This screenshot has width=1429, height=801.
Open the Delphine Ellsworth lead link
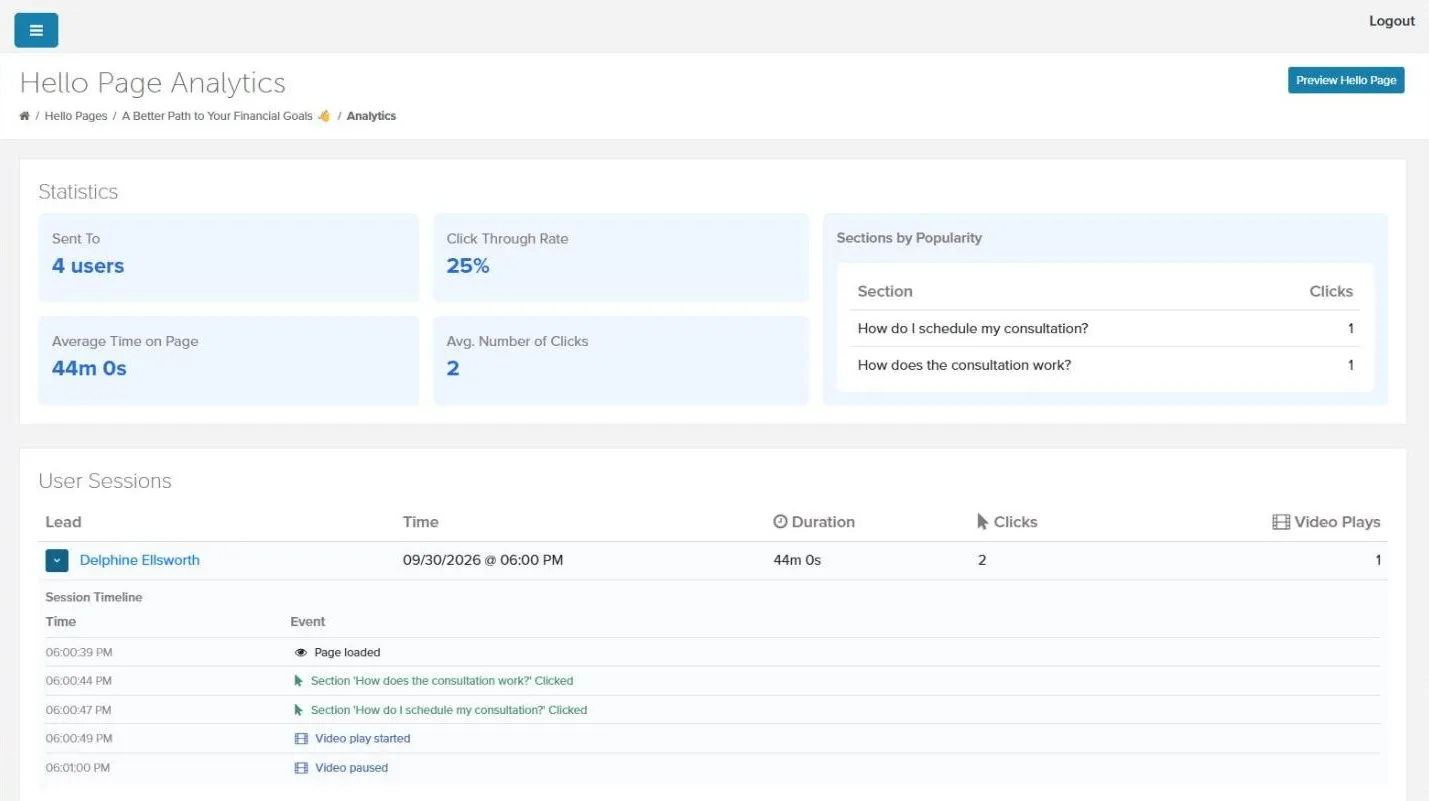pos(140,560)
